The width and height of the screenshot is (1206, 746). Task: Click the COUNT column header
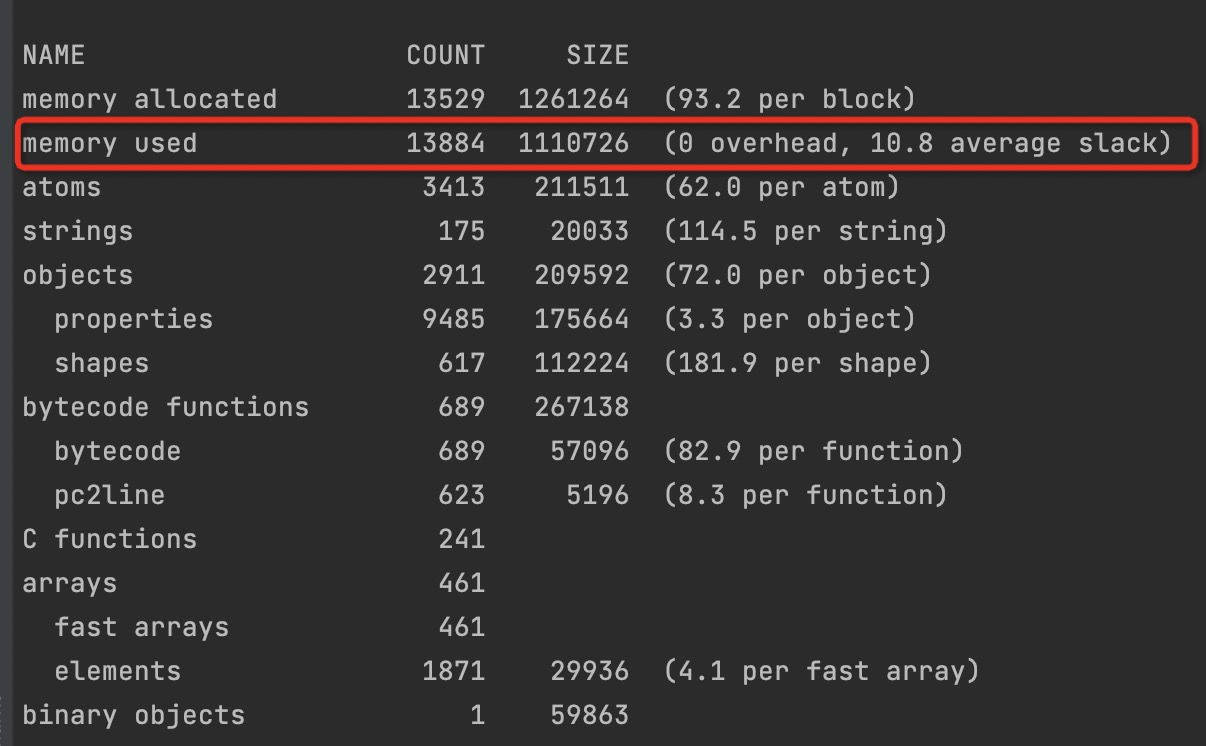(445, 55)
